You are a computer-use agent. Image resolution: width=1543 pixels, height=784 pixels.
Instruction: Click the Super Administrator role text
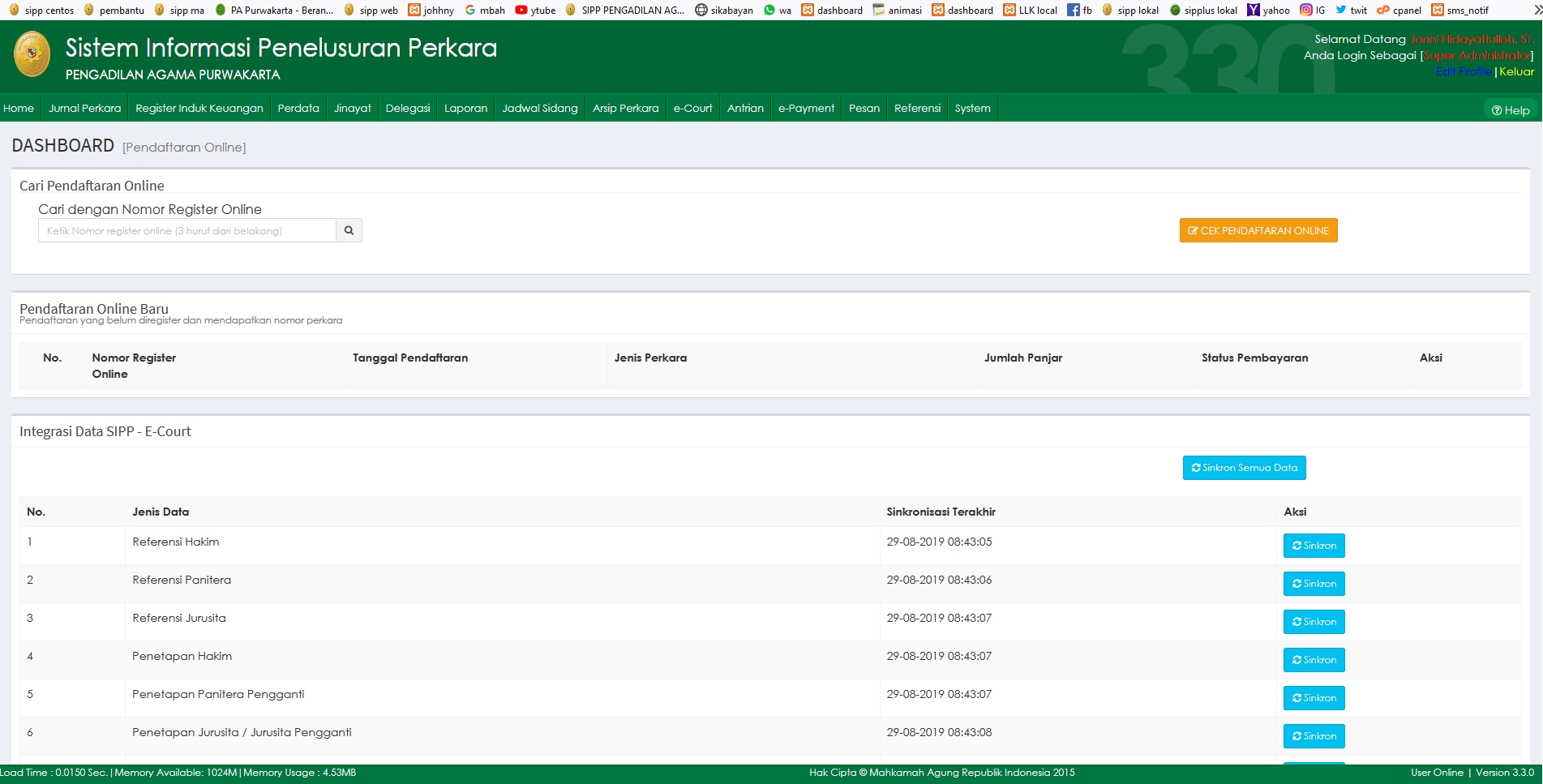(1477, 55)
